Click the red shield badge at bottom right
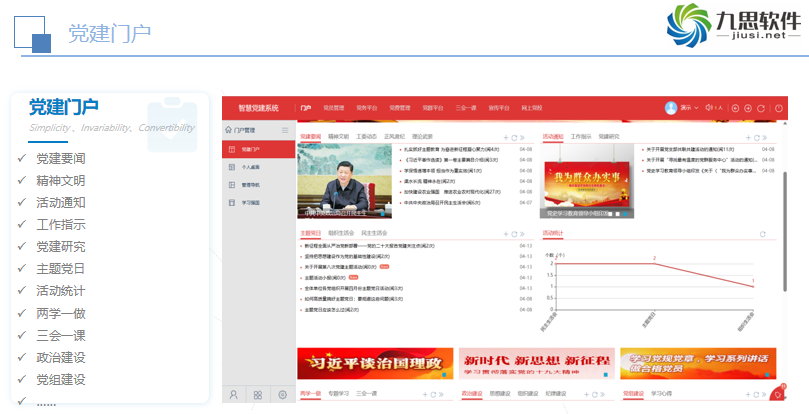Screen dimensions: 809x414 tap(777, 394)
